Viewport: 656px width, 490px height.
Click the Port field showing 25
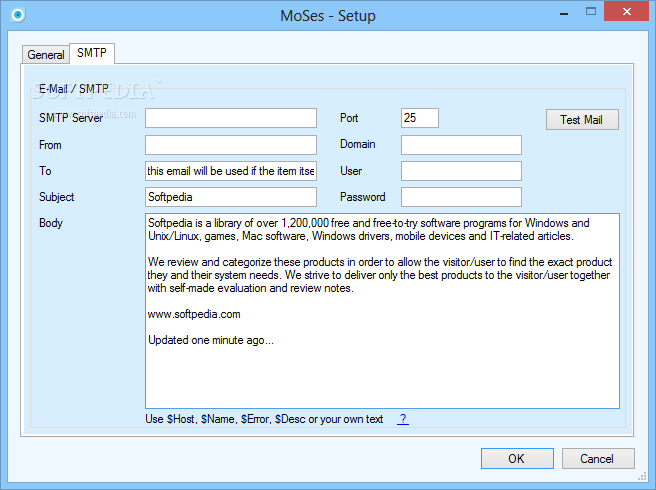click(x=420, y=118)
